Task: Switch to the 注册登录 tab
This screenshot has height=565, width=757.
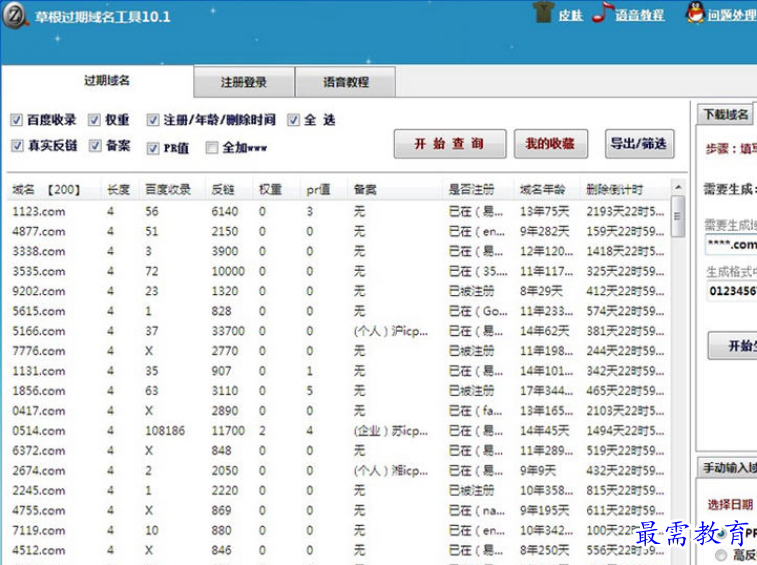Action: (244, 83)
